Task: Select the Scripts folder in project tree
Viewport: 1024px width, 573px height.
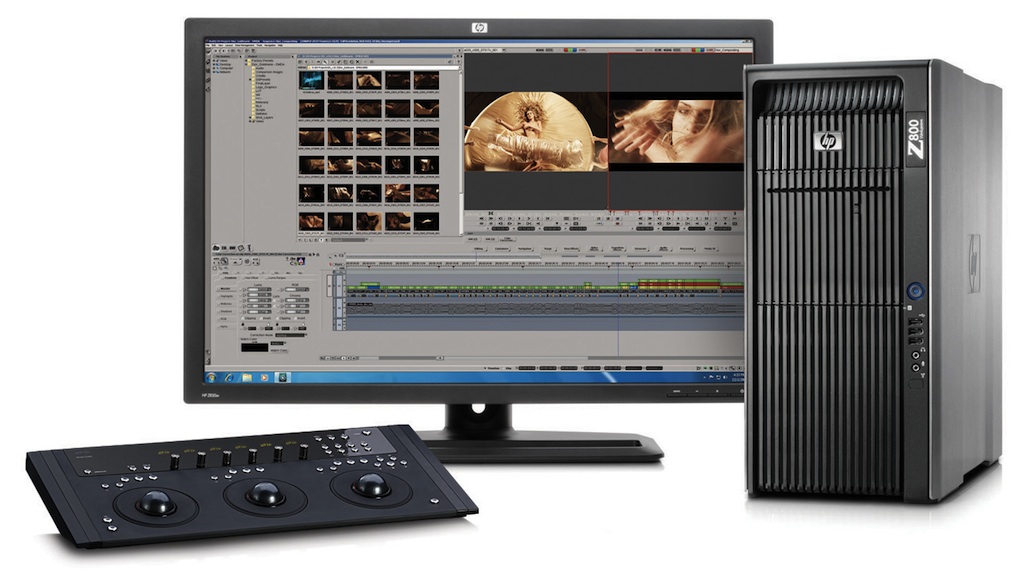Action: pos(261,110)
